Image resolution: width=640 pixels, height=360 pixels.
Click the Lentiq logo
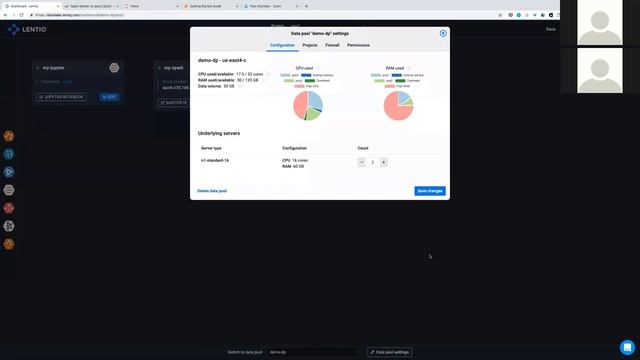click(x=27, y=29)
